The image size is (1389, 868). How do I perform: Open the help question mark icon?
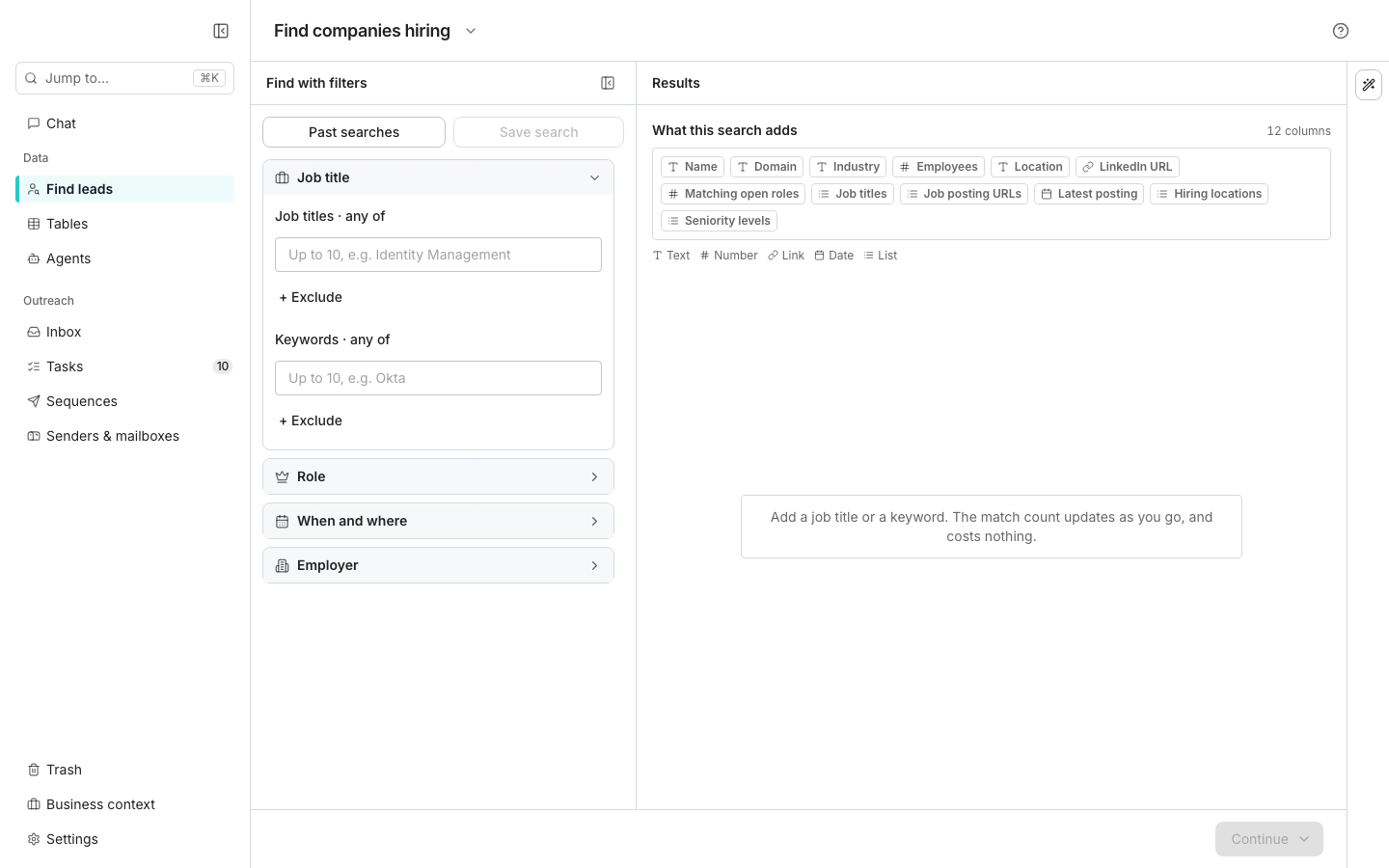point(1341,31)
